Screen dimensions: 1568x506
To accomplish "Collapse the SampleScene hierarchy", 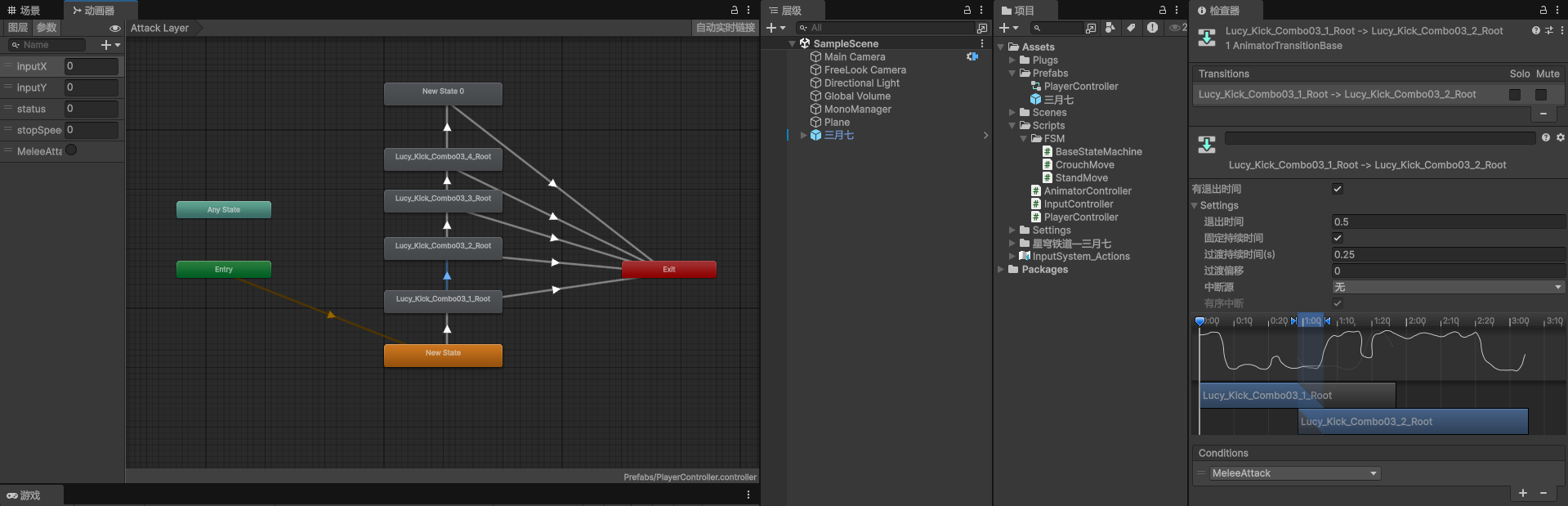I will [793, 43].
